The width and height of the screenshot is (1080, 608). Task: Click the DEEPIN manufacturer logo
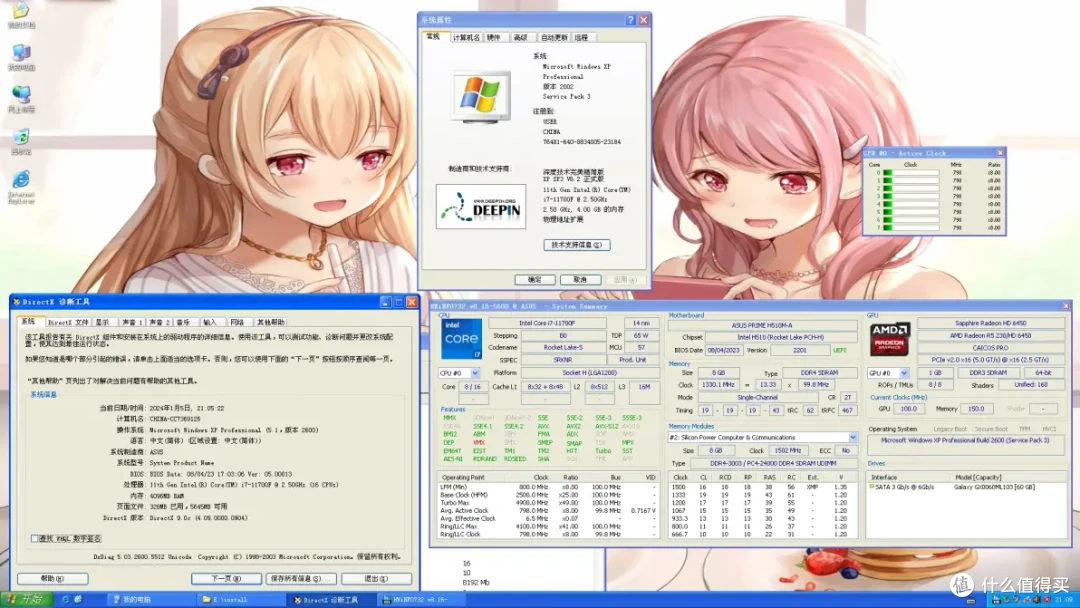[x=480, y=207]
